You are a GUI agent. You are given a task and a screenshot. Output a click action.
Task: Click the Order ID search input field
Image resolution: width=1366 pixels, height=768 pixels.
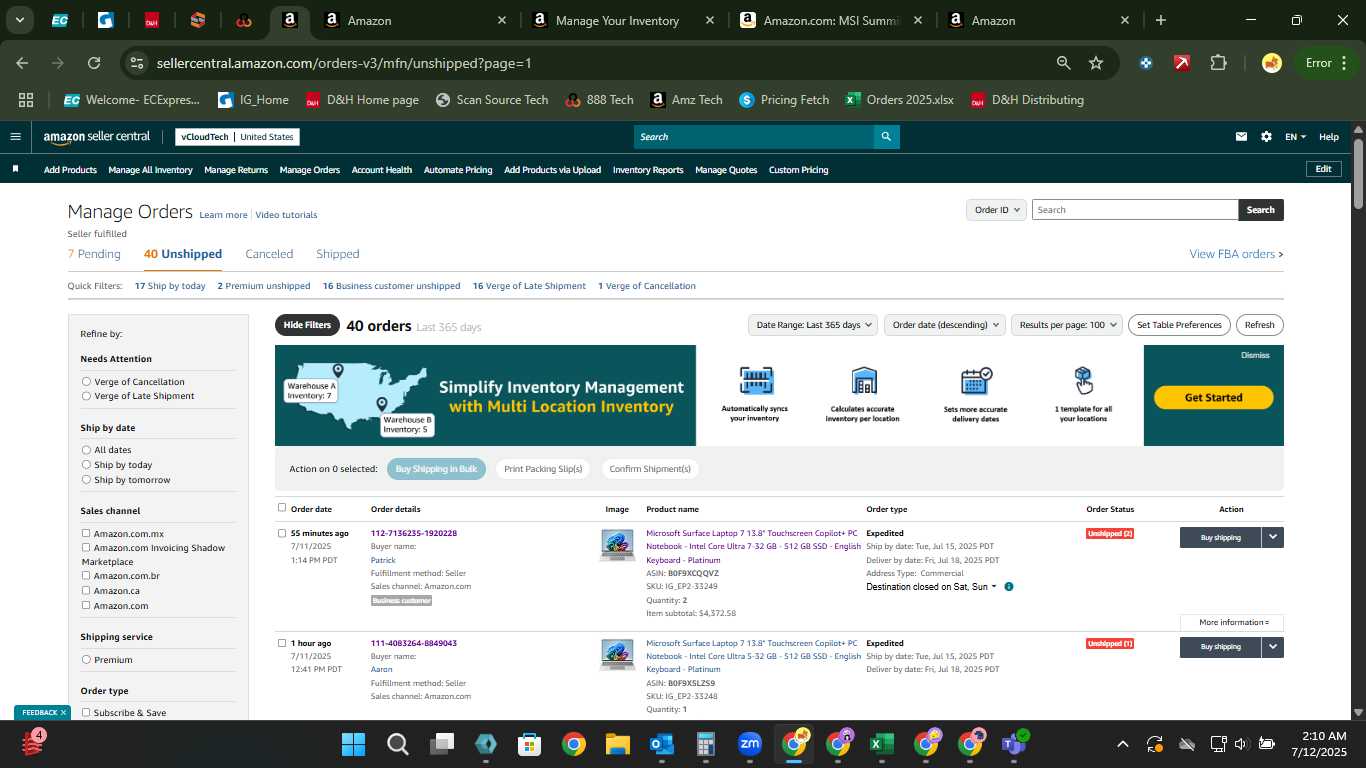coord(1135,210)
